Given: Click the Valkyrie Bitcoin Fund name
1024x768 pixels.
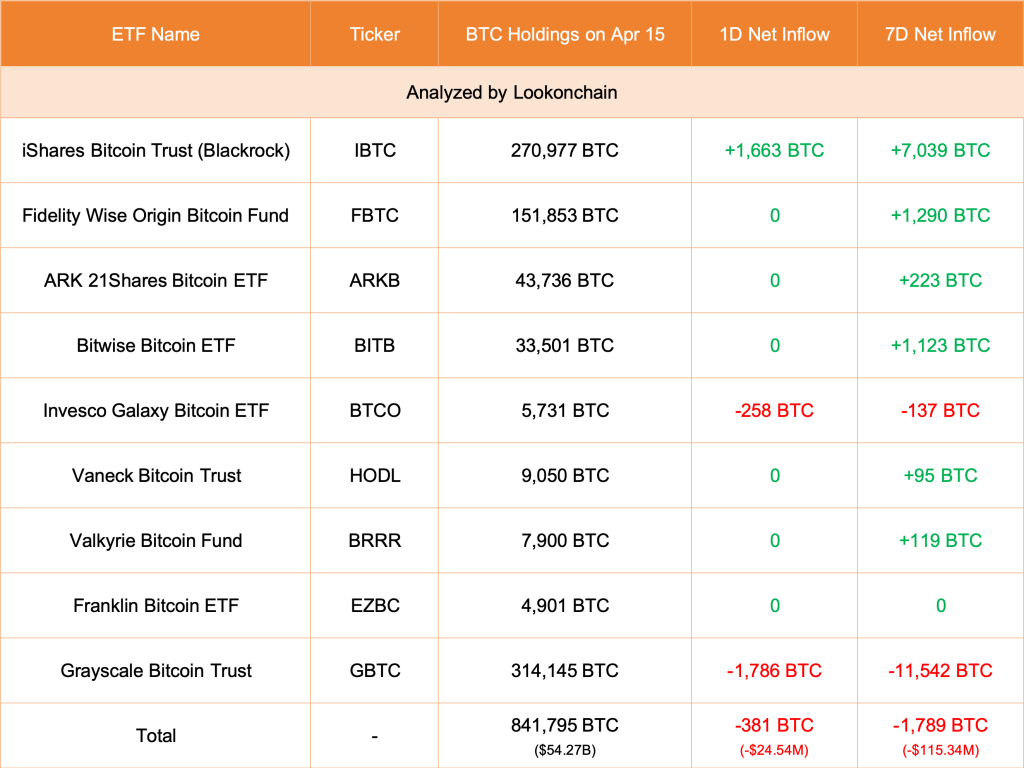Looking at the screenshot, I should point(155,541).
